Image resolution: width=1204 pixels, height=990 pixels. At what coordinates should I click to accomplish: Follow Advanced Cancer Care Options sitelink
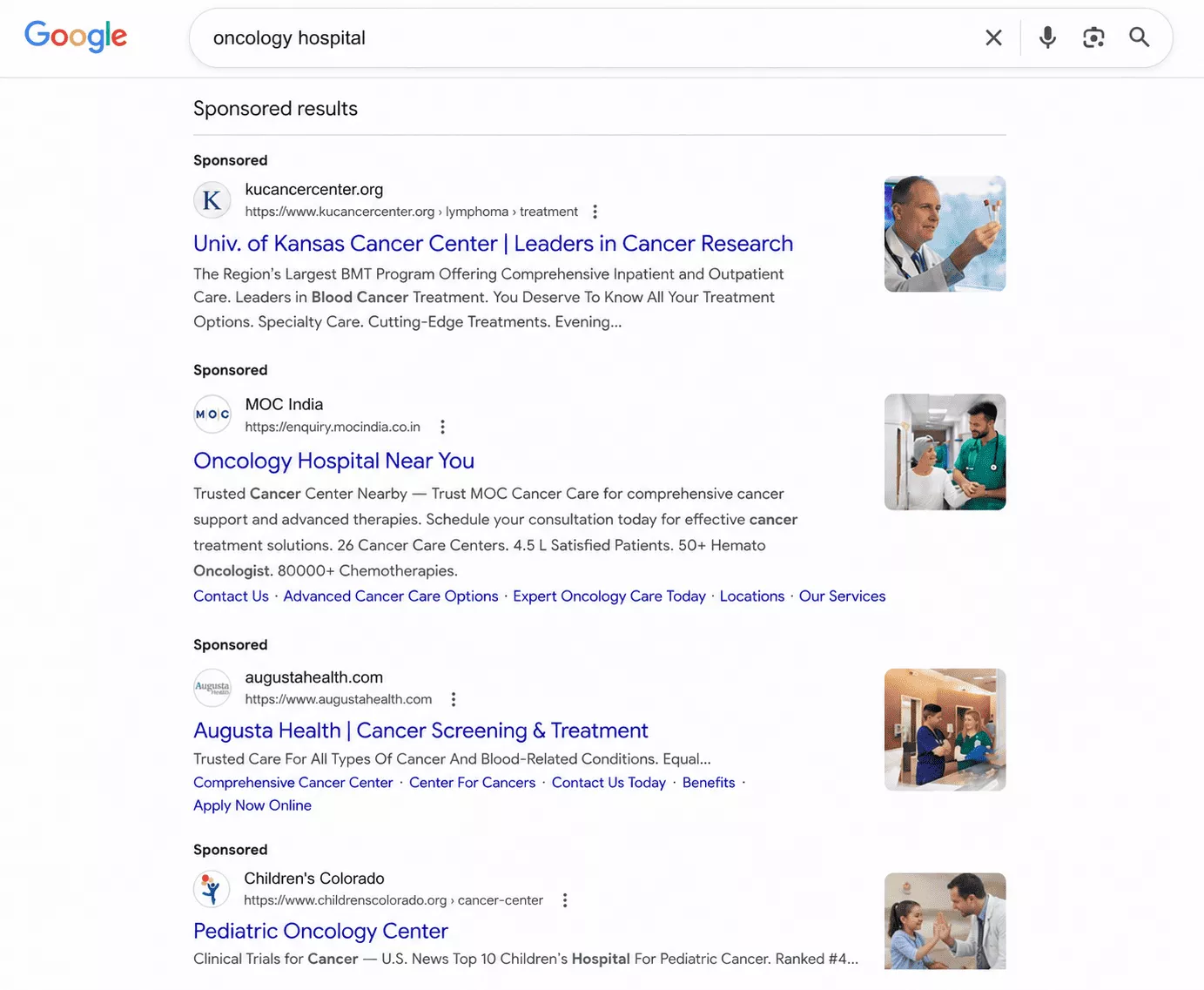pyautogui.click(x=391, y=596)
